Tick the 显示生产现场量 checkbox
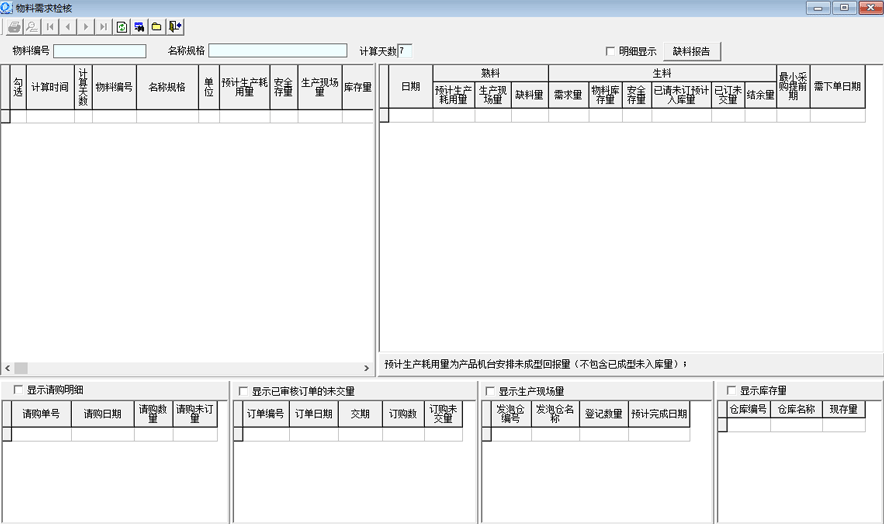Image resolution: width=884 pixels, height=524 pixels. (489, 391)
